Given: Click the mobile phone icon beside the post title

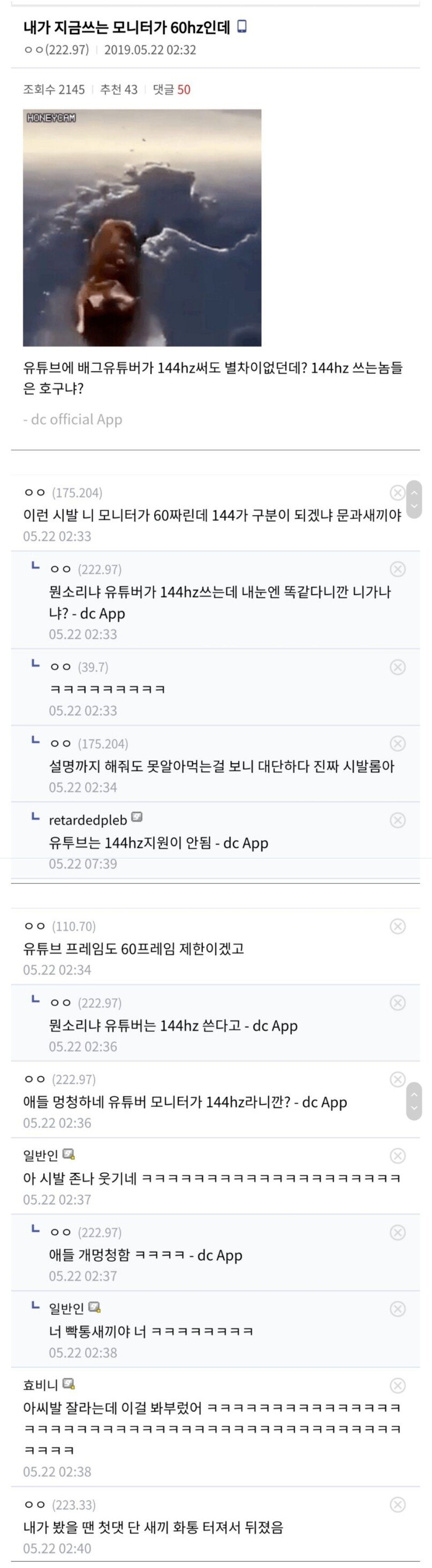Looking at the screenshot, I should [241, 27].
